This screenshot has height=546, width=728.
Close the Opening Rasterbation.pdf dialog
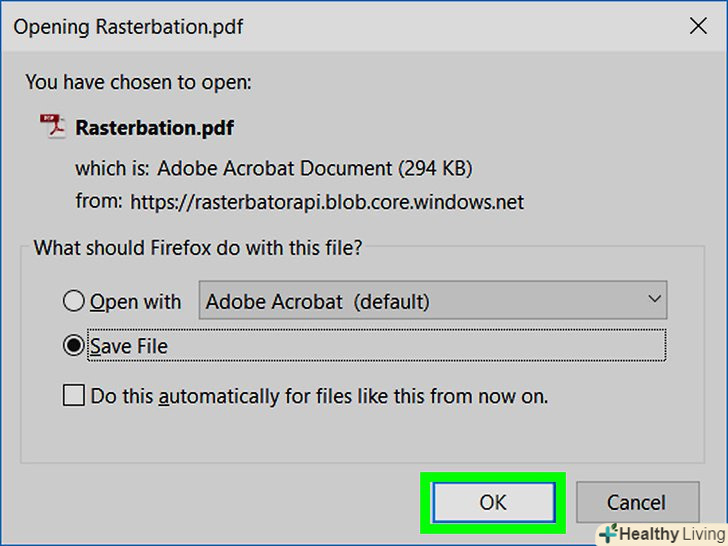[x=698, y=27]
